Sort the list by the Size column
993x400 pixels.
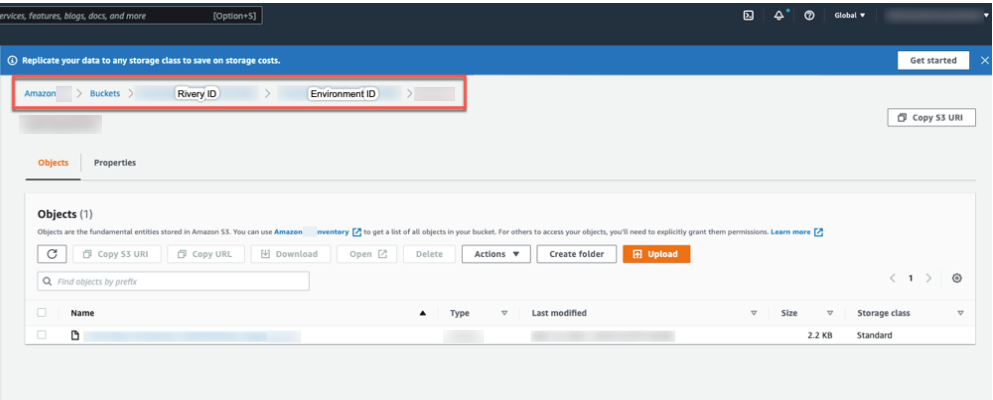(x=789, y=313)
